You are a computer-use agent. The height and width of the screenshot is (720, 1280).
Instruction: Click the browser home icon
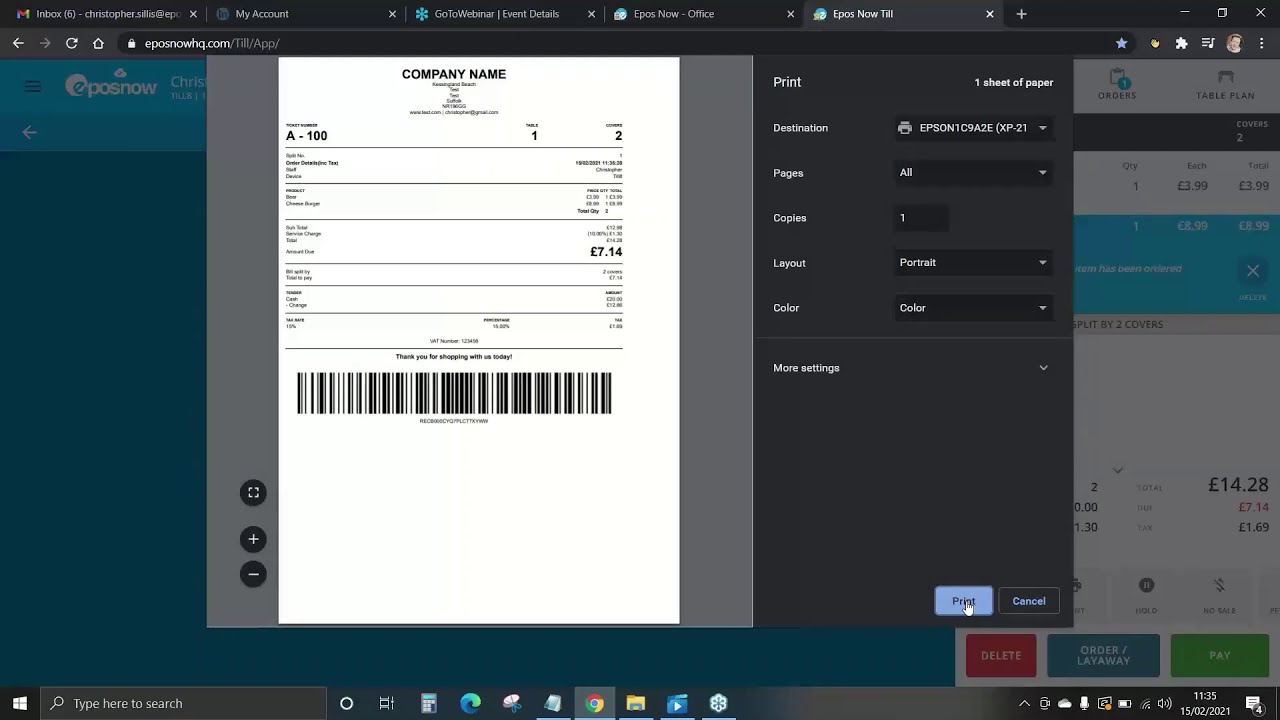[x=98, y=43]
